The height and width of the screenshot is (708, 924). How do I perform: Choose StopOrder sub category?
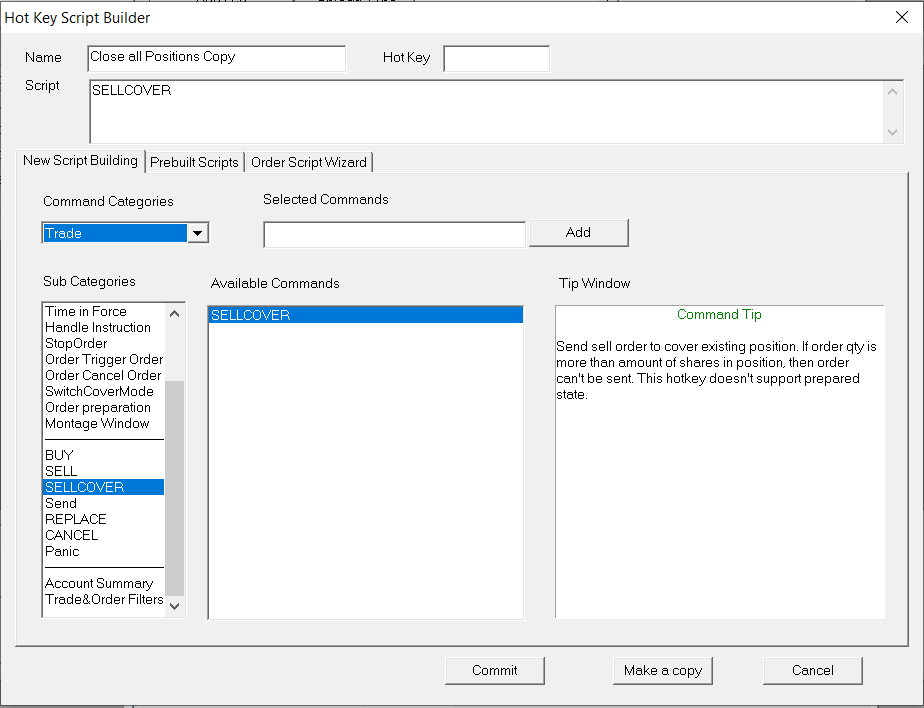click(76, 343)
